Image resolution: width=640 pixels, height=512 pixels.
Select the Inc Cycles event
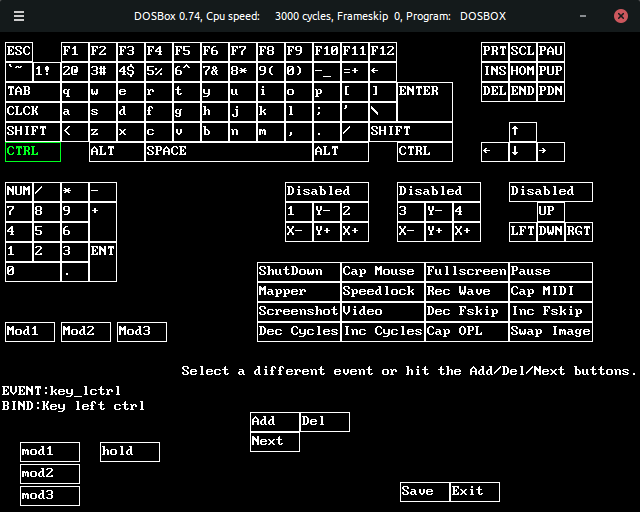383,332
